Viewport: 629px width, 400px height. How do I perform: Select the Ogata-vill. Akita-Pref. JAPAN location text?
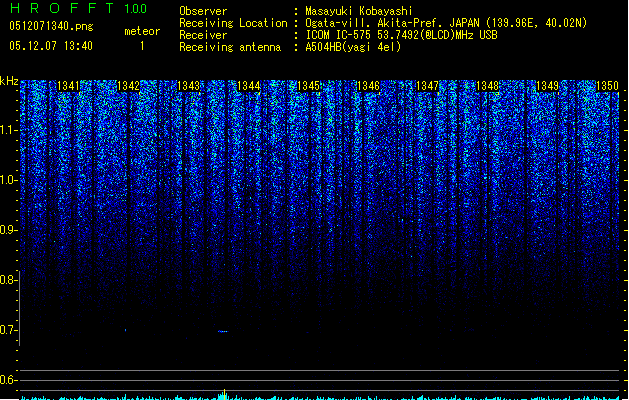446,23
